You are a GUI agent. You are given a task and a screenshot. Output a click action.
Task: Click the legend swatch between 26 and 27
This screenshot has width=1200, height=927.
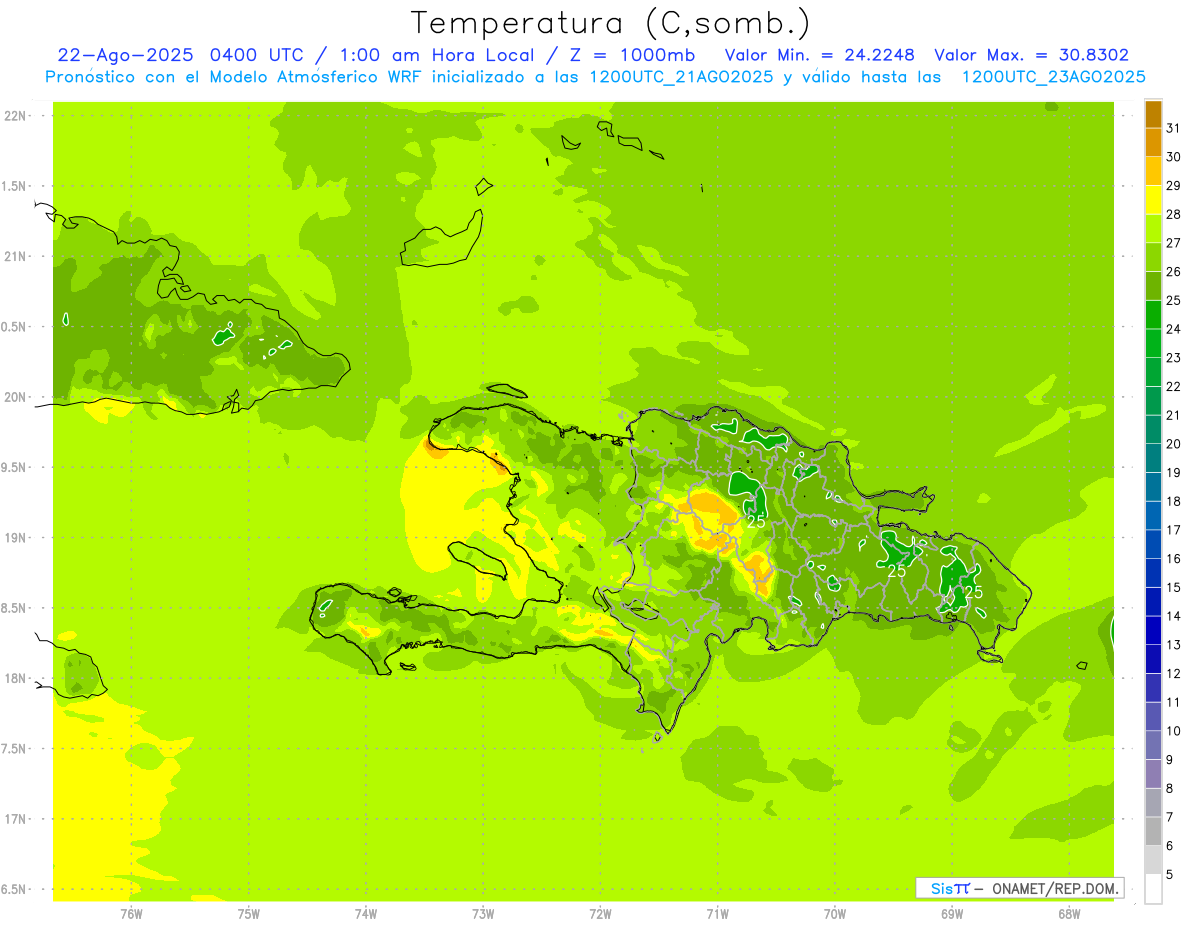[1153, 257]
